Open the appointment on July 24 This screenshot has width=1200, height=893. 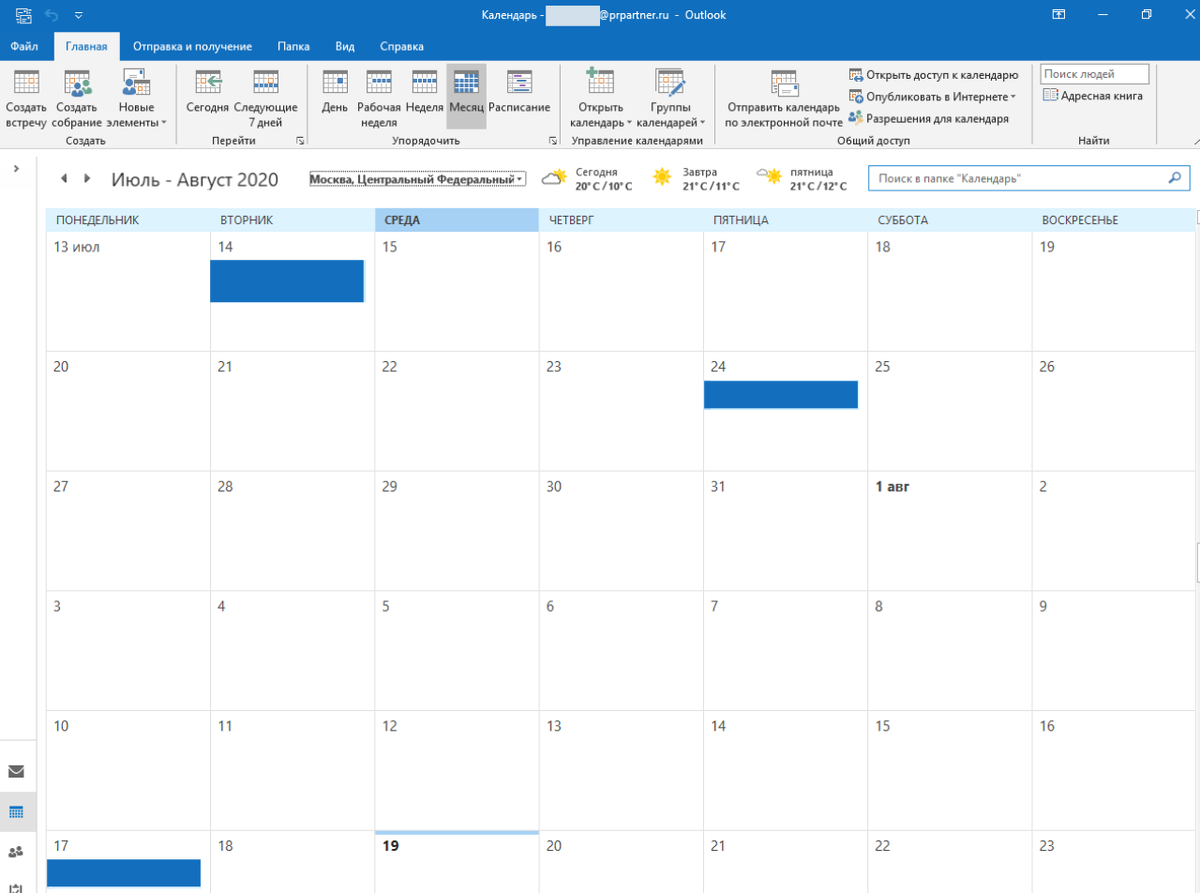coord(781,395)
